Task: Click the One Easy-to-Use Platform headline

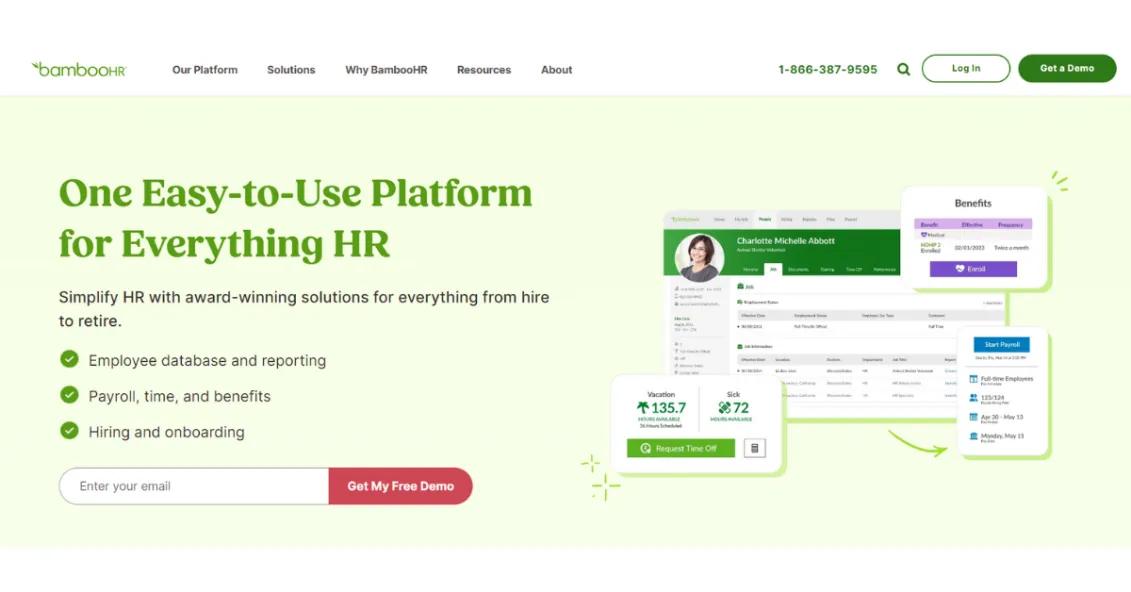Action: [x=296, y=218]
